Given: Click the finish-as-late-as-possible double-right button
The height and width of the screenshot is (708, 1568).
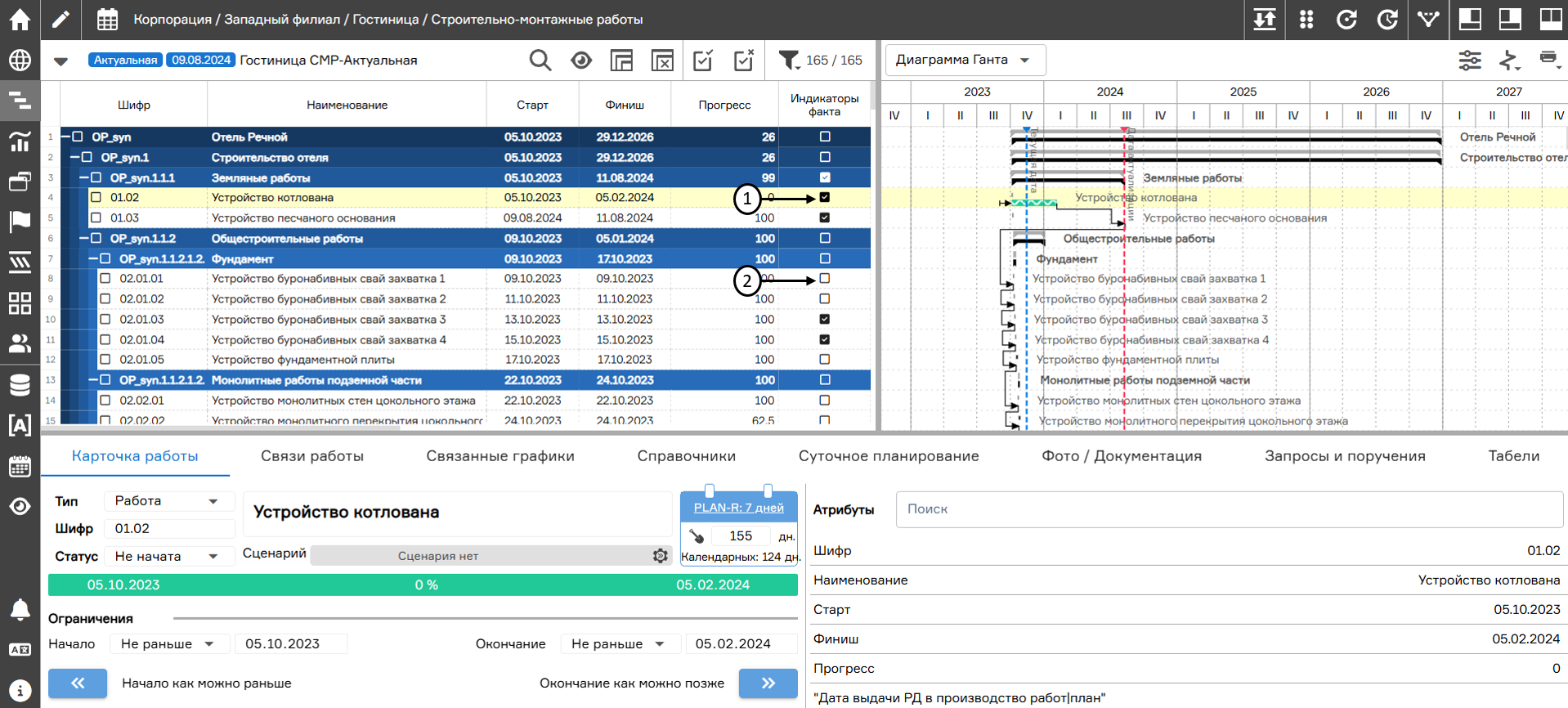Looking at the screenshot, I should pyautogui.click(x=768, y=683).
